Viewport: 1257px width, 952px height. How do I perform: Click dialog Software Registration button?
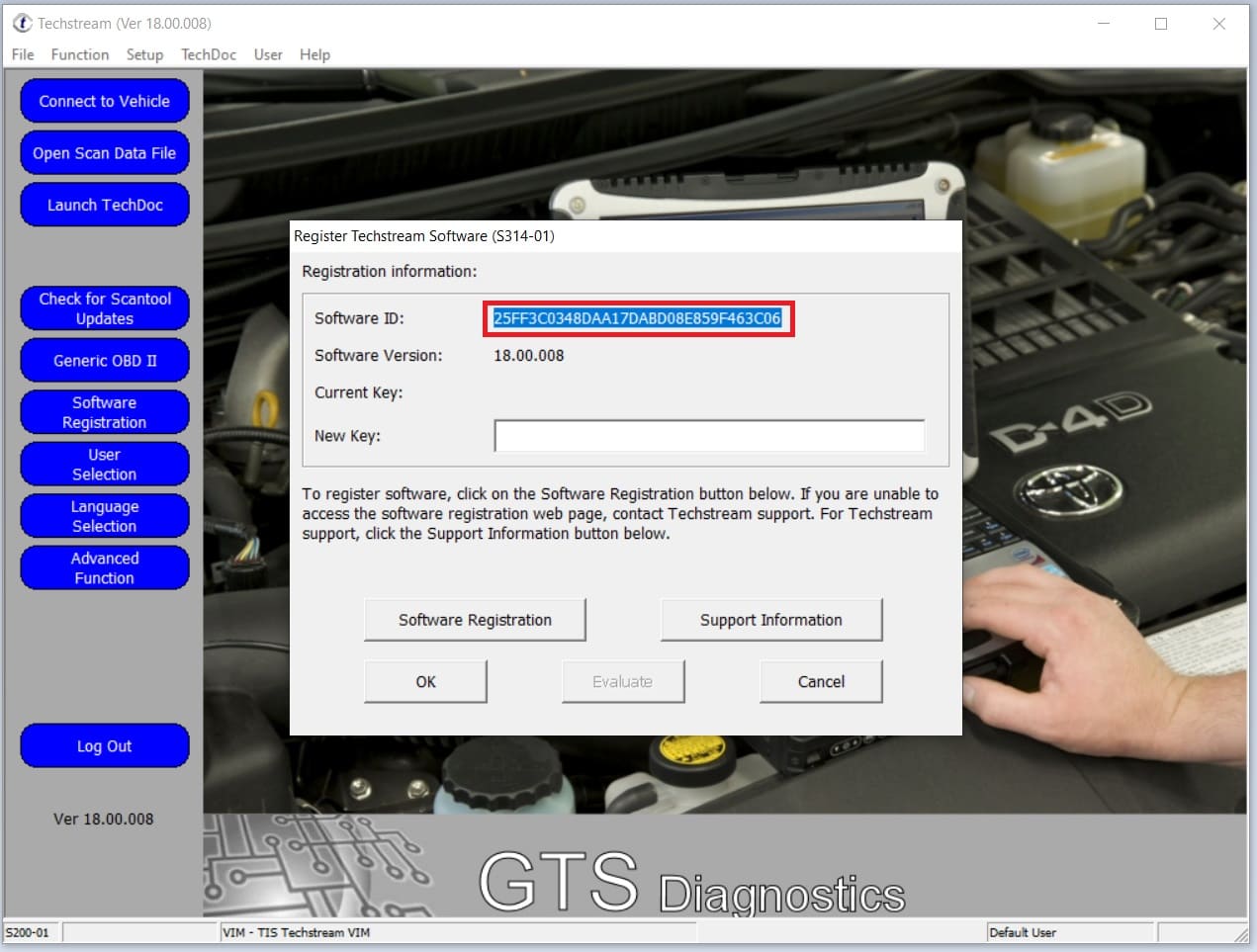475,620
